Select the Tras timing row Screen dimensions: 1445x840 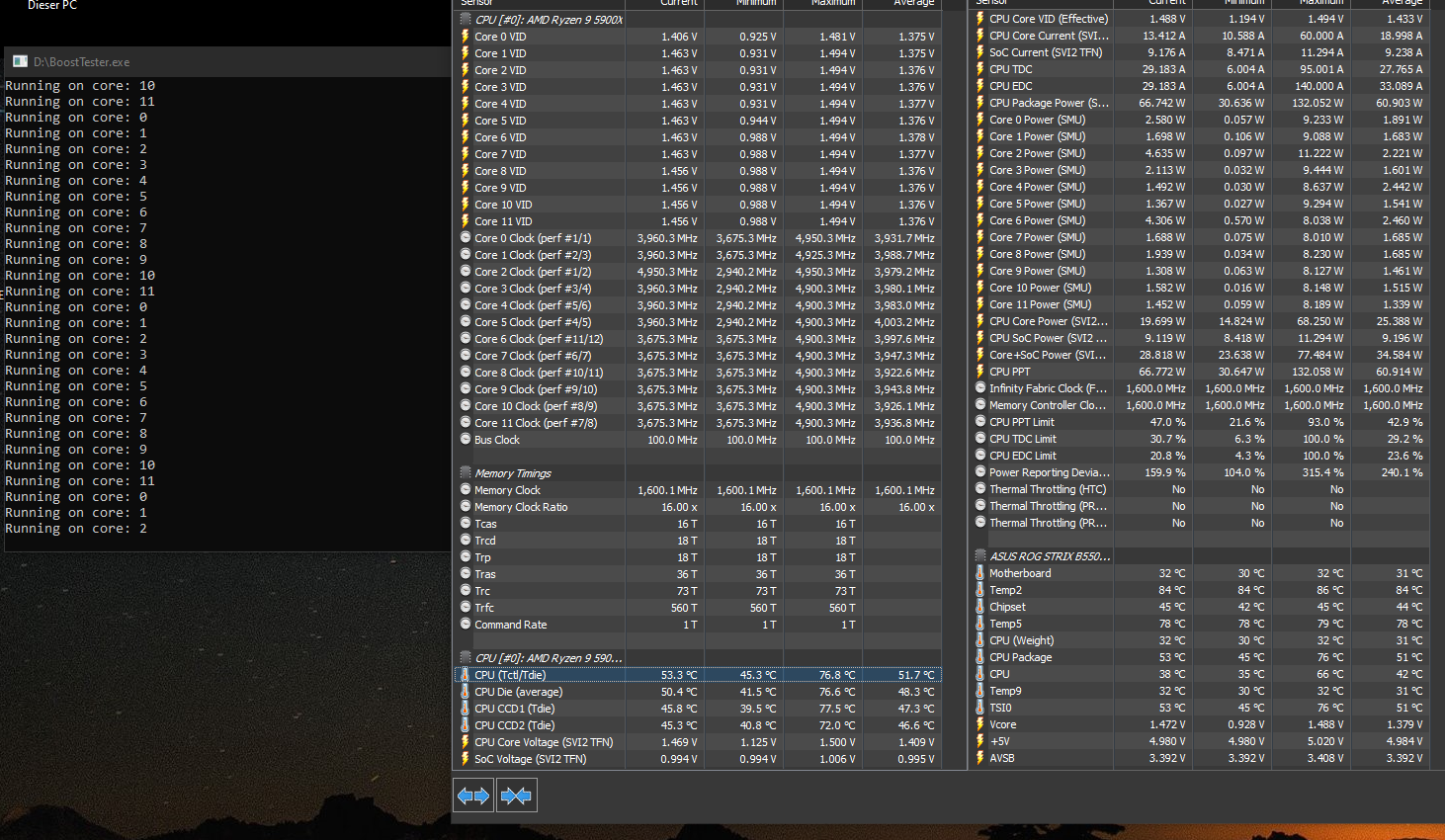coord(698,574)
